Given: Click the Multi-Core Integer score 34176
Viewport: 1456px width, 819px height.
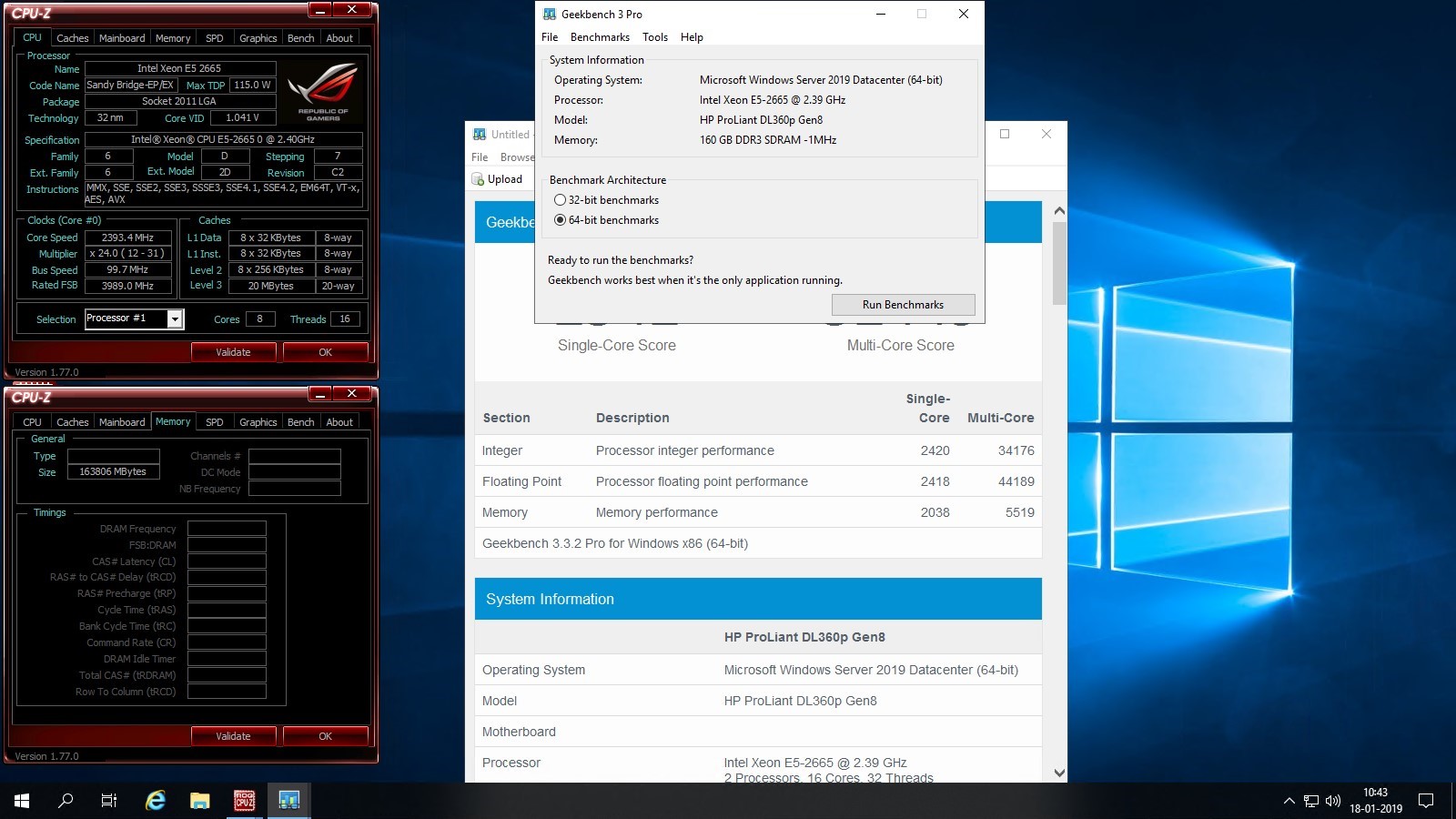Looking at the screenshot, I should (1016, 450).
